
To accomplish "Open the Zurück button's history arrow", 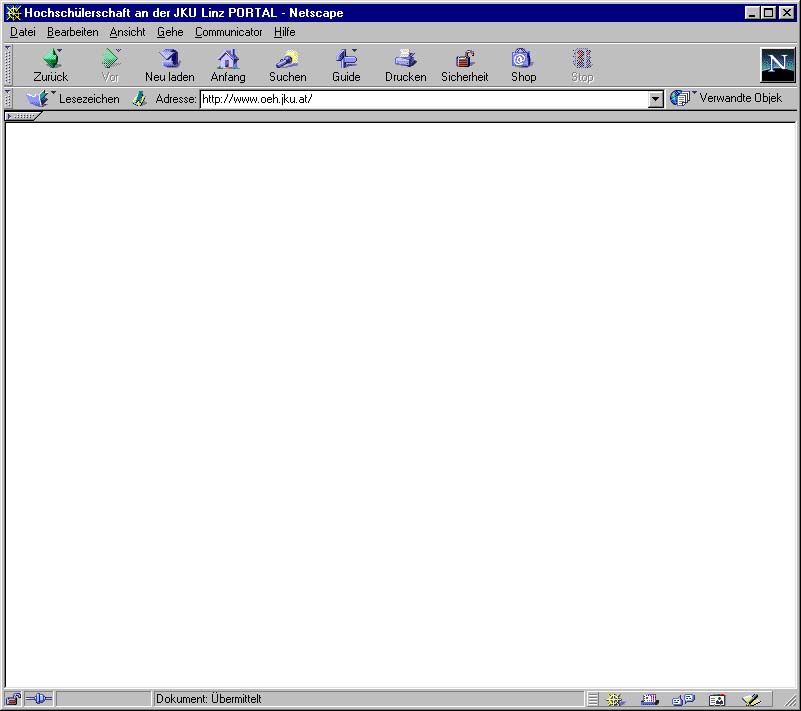I will (x=60, y=50).
